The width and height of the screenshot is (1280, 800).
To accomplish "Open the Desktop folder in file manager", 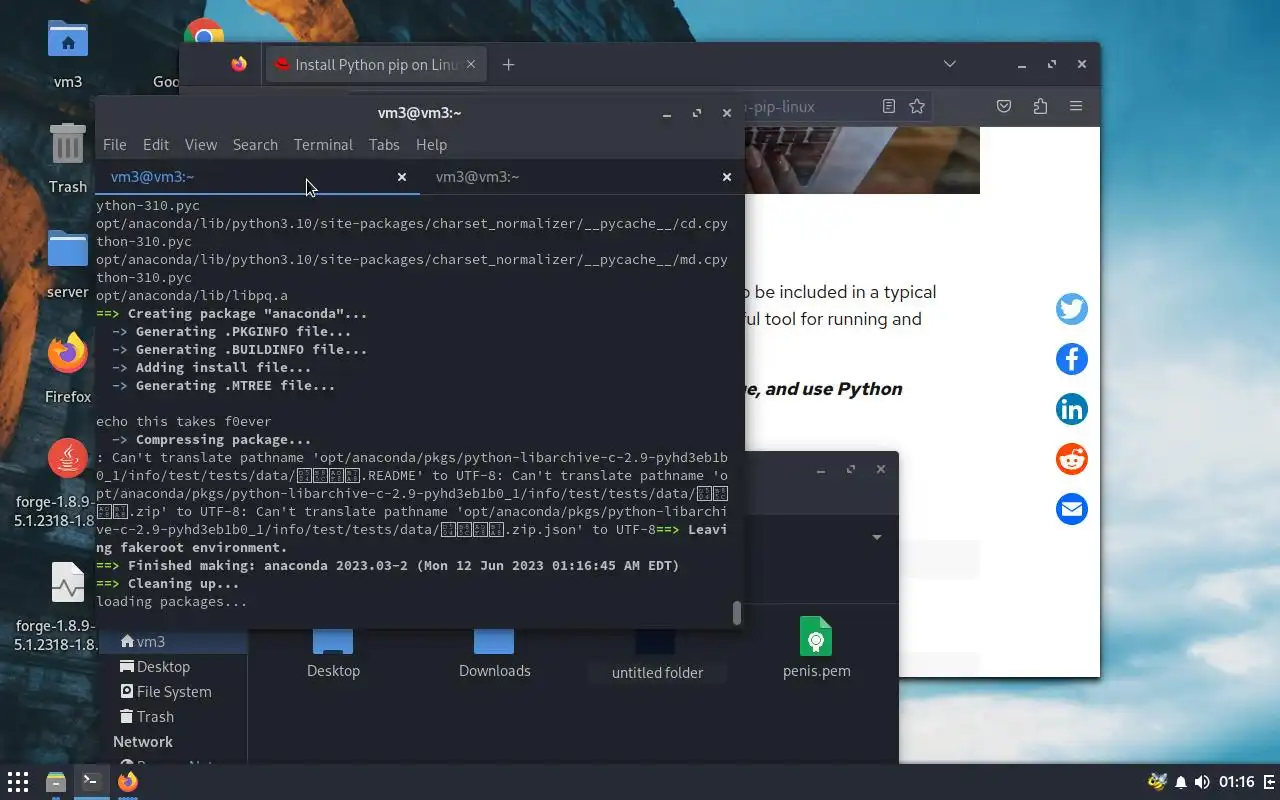I will click(333, 655).
